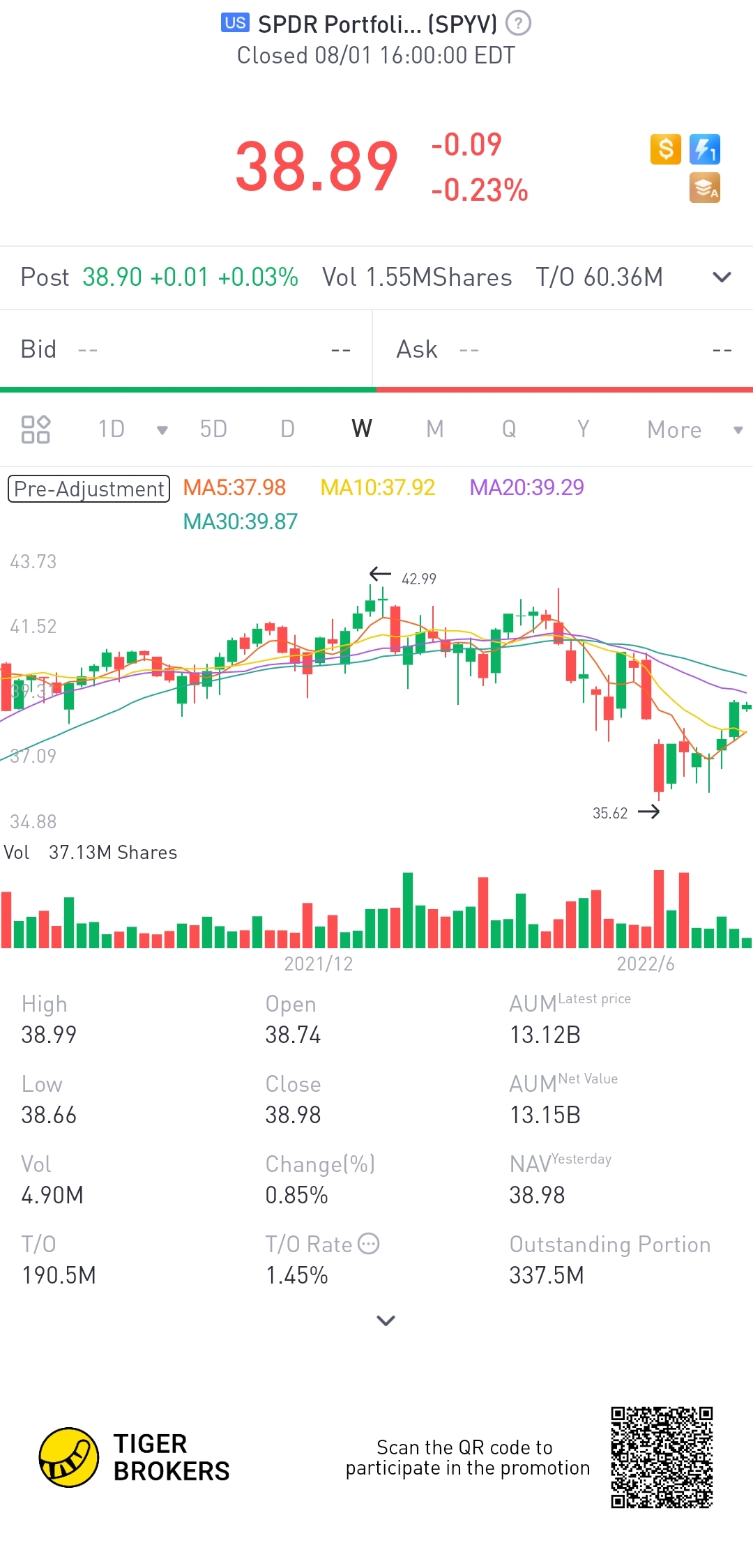Tap the Outstanding Portion 337.5M value
The image size is (753, 1568).
[547, 1275]
